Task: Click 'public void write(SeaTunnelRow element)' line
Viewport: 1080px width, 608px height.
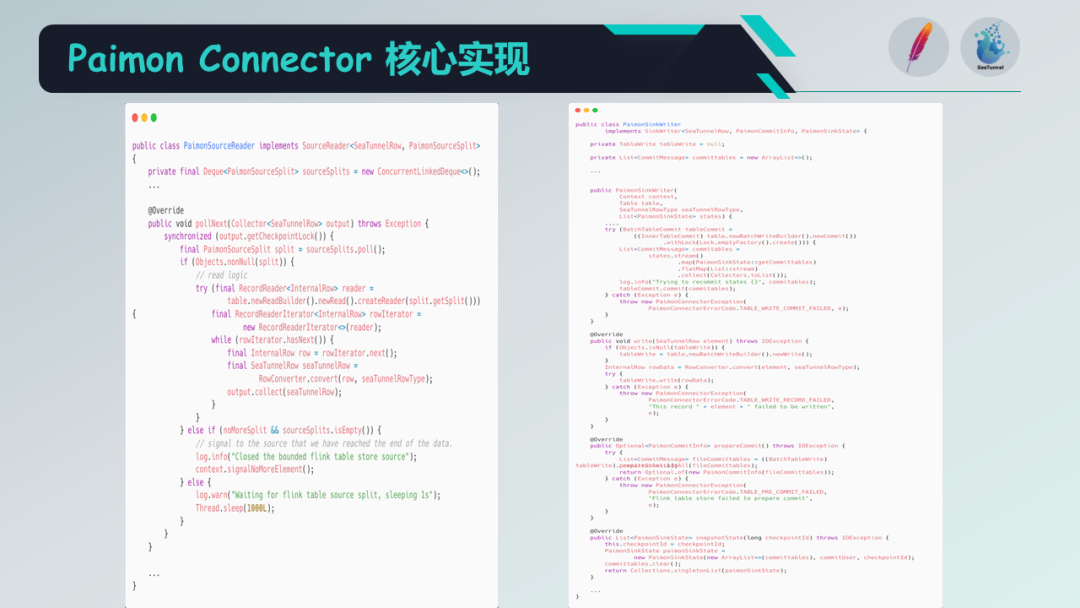Action: click(x=699, y=341)
